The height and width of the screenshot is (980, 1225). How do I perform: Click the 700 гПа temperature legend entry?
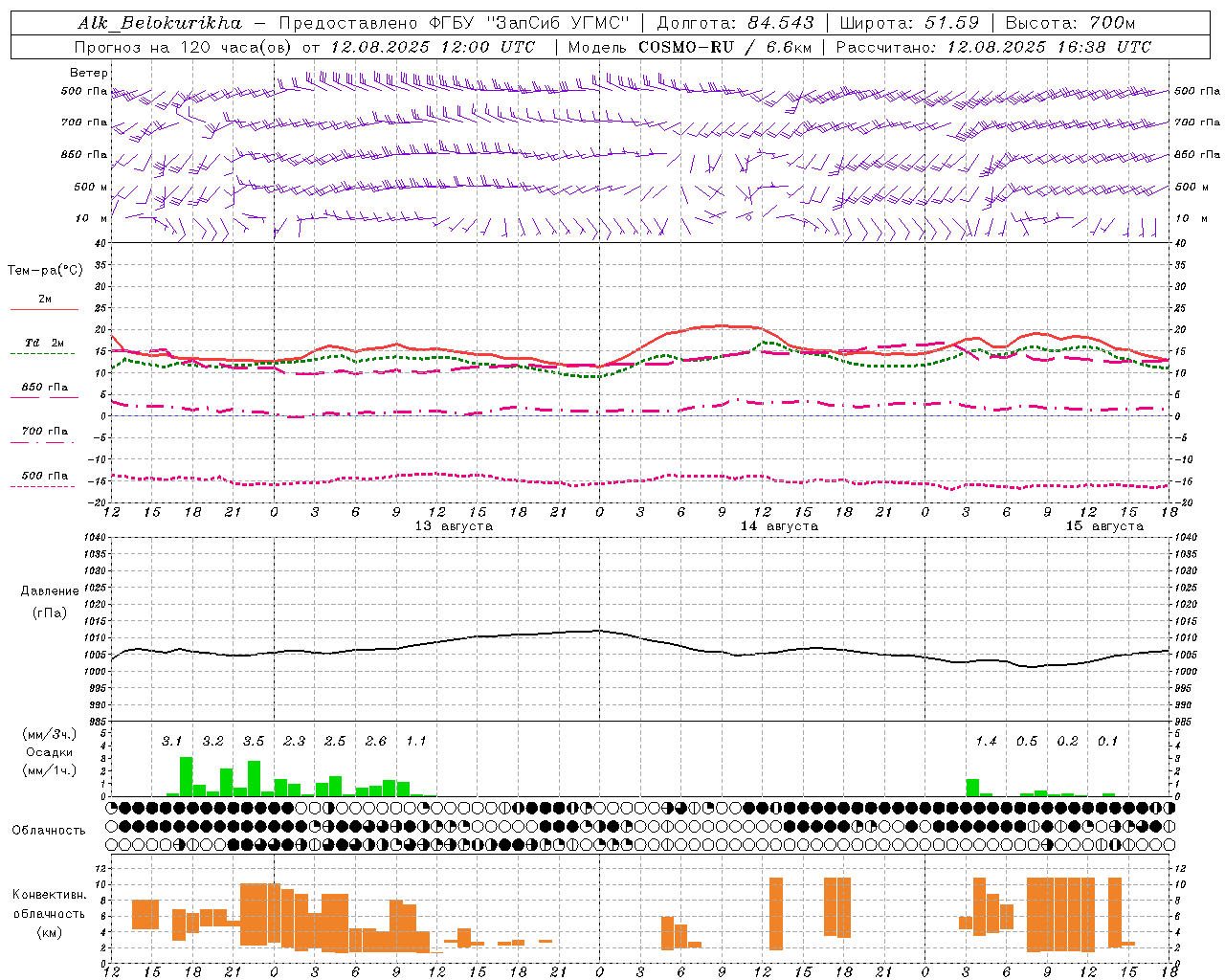point(44,432)
